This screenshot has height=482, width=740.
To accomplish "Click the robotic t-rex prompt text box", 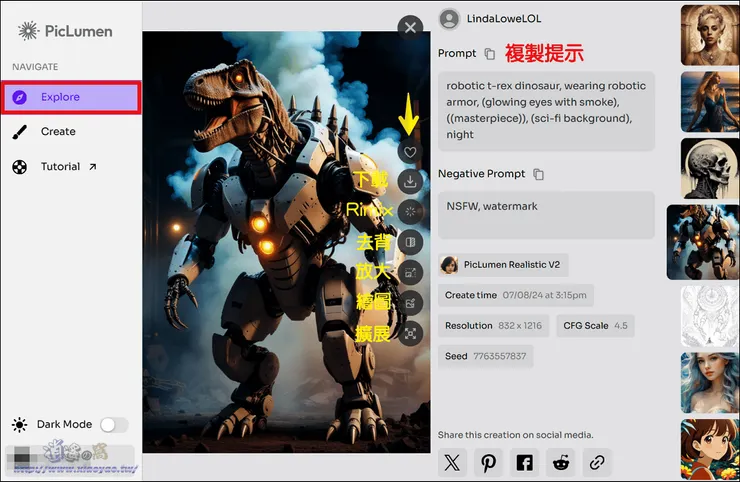I will pyautogui.click(x=546, y=111).
